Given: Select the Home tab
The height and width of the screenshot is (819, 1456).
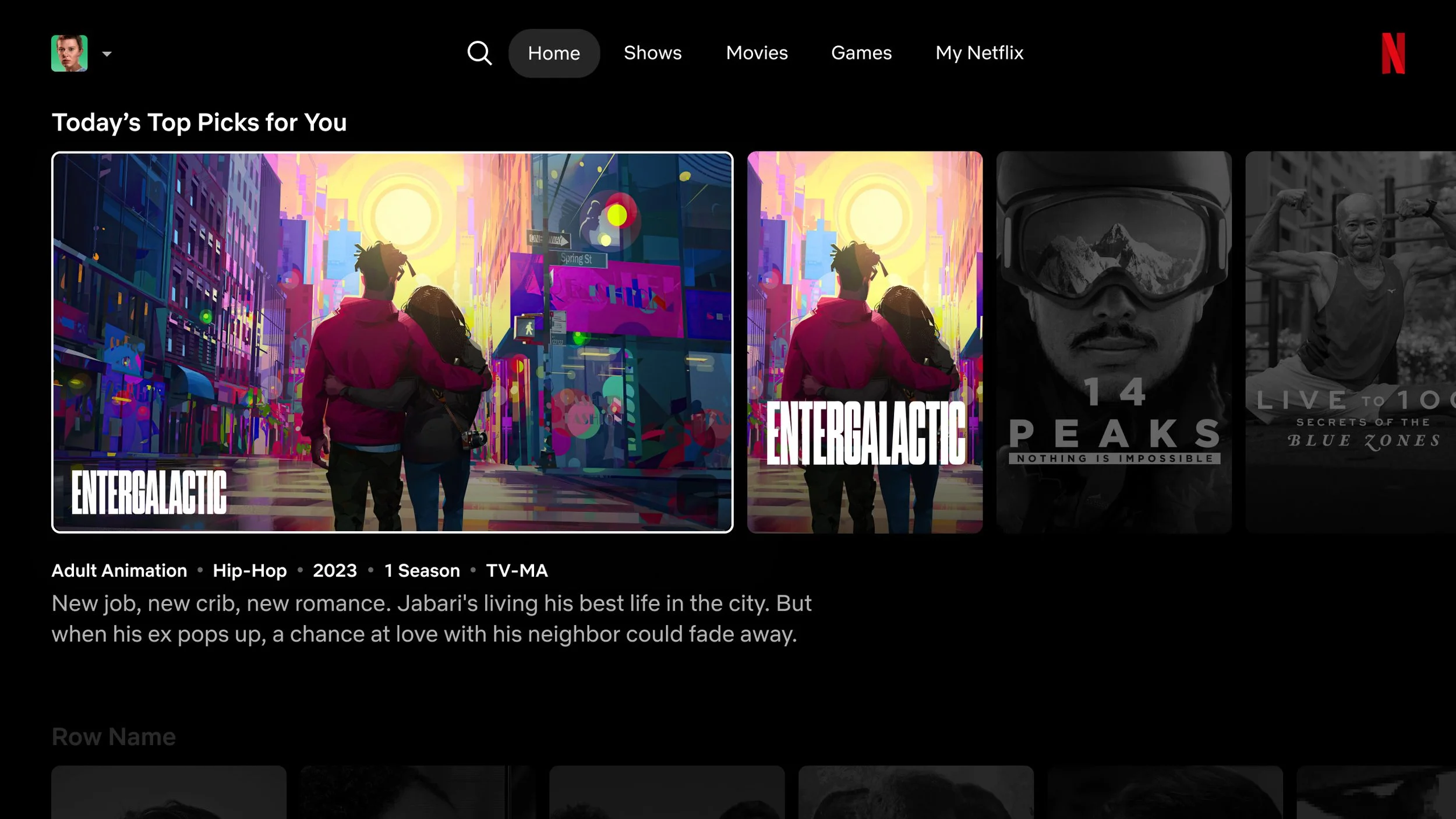Looking at the screenshot, I should (x=554, y=53).
